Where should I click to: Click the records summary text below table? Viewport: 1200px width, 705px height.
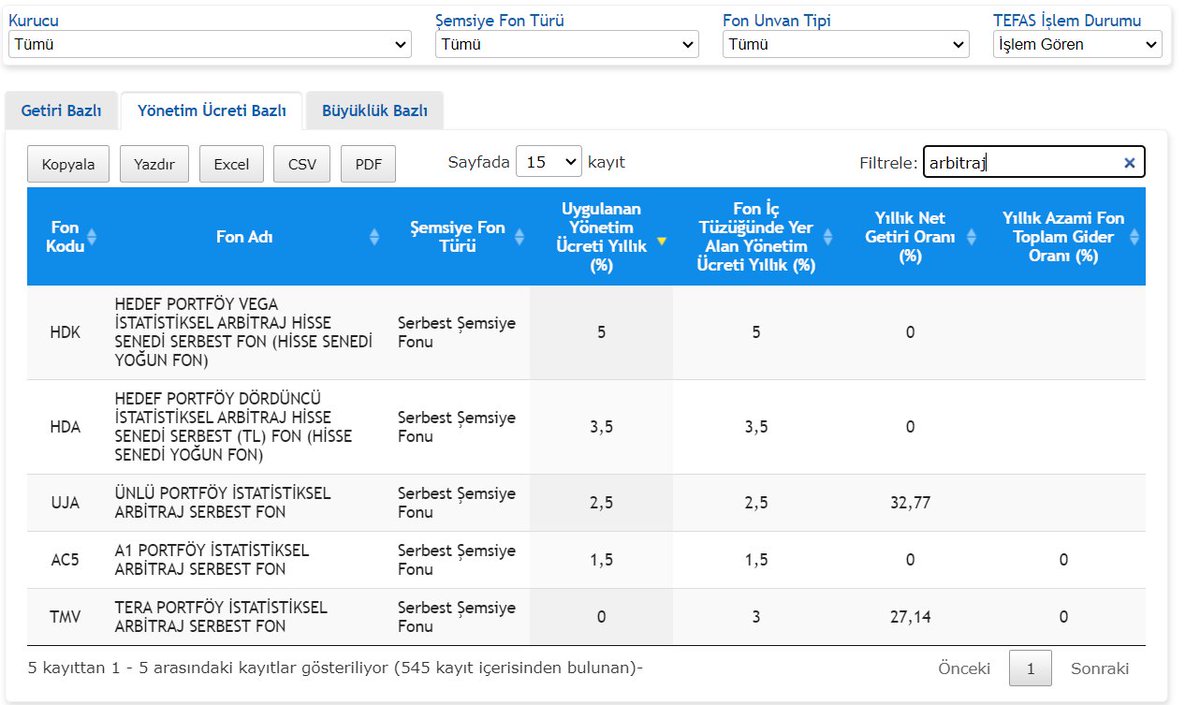click(335, 666)
